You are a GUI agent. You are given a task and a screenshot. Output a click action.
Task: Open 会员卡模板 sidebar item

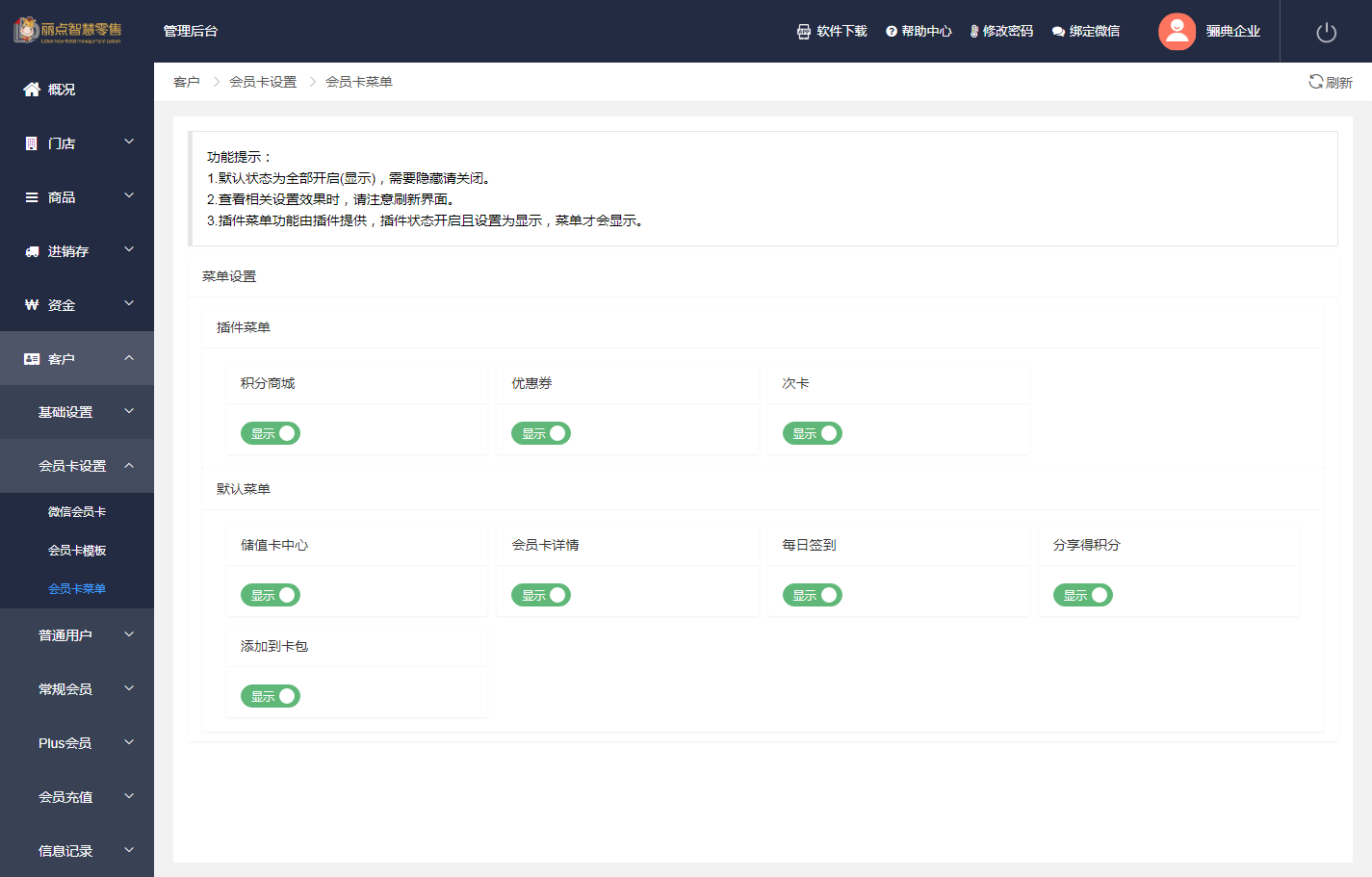(x=77, y=551)
